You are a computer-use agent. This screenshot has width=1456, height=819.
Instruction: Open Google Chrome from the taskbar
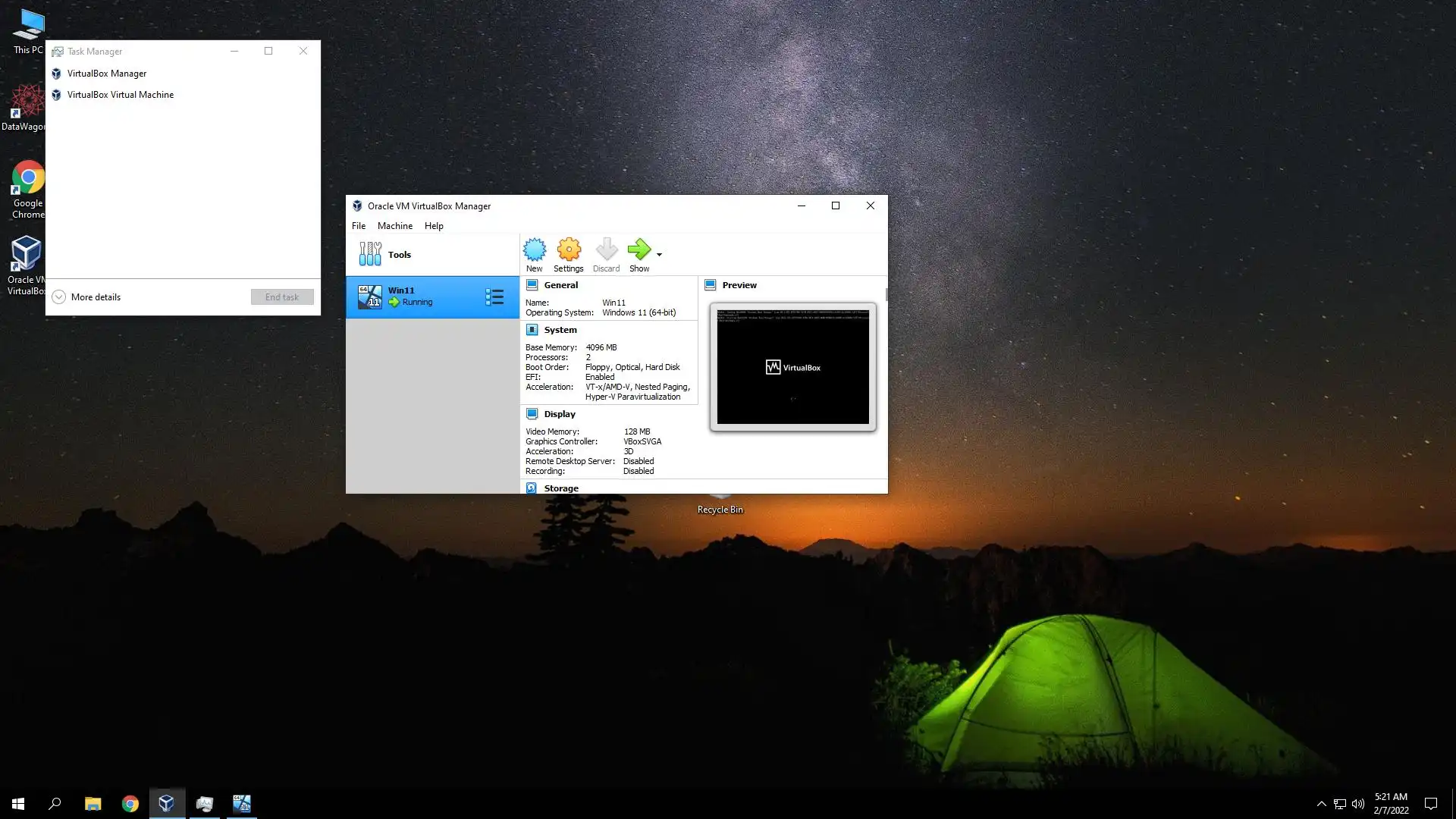[x=130, y=803]
